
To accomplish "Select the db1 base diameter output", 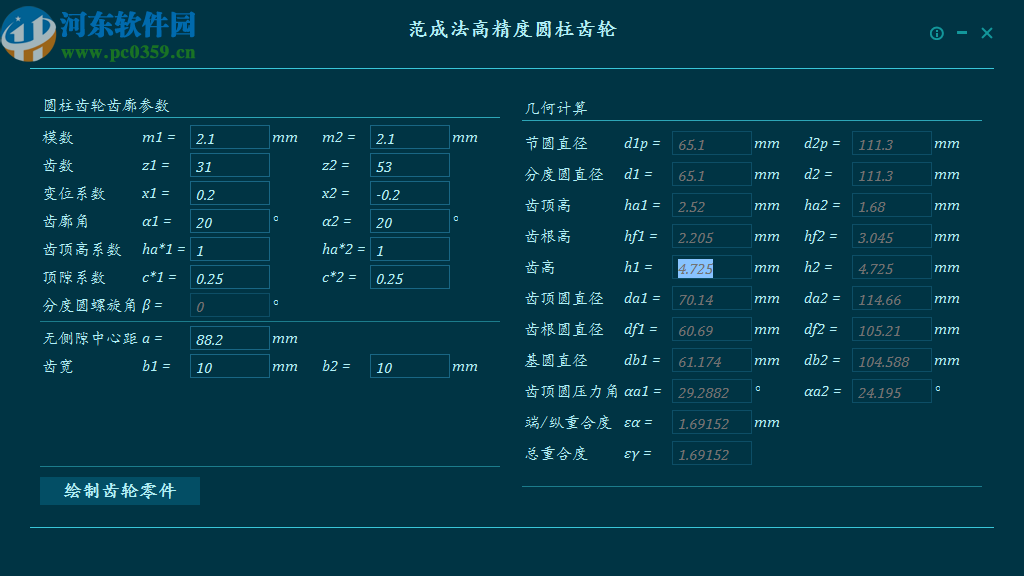I will point(712,360).
